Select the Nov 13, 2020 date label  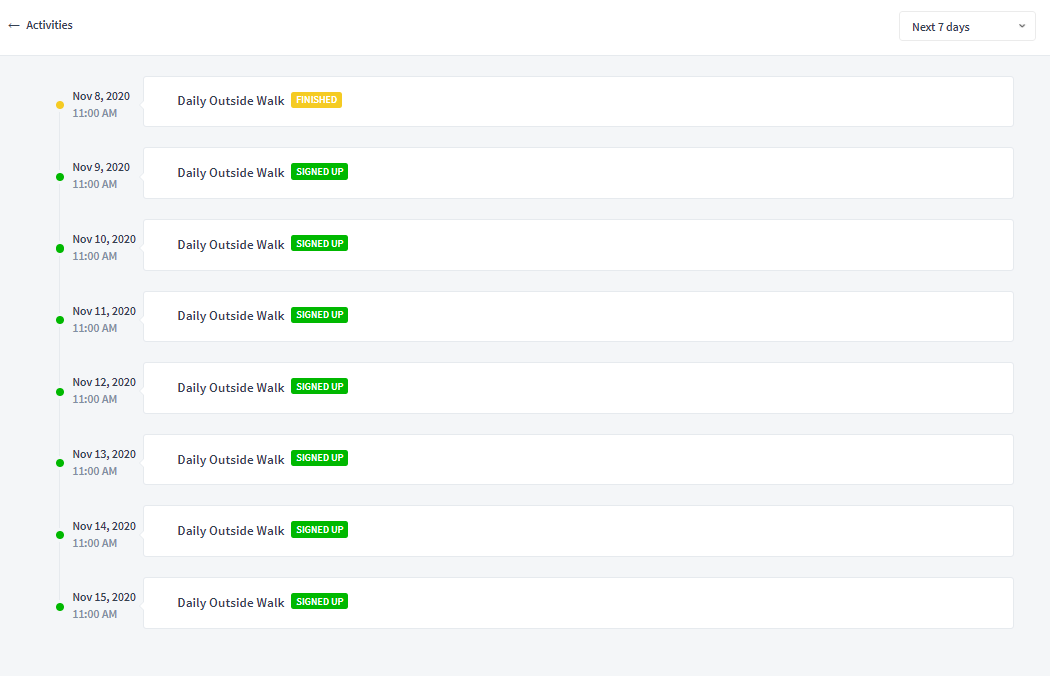pos(104,454)
